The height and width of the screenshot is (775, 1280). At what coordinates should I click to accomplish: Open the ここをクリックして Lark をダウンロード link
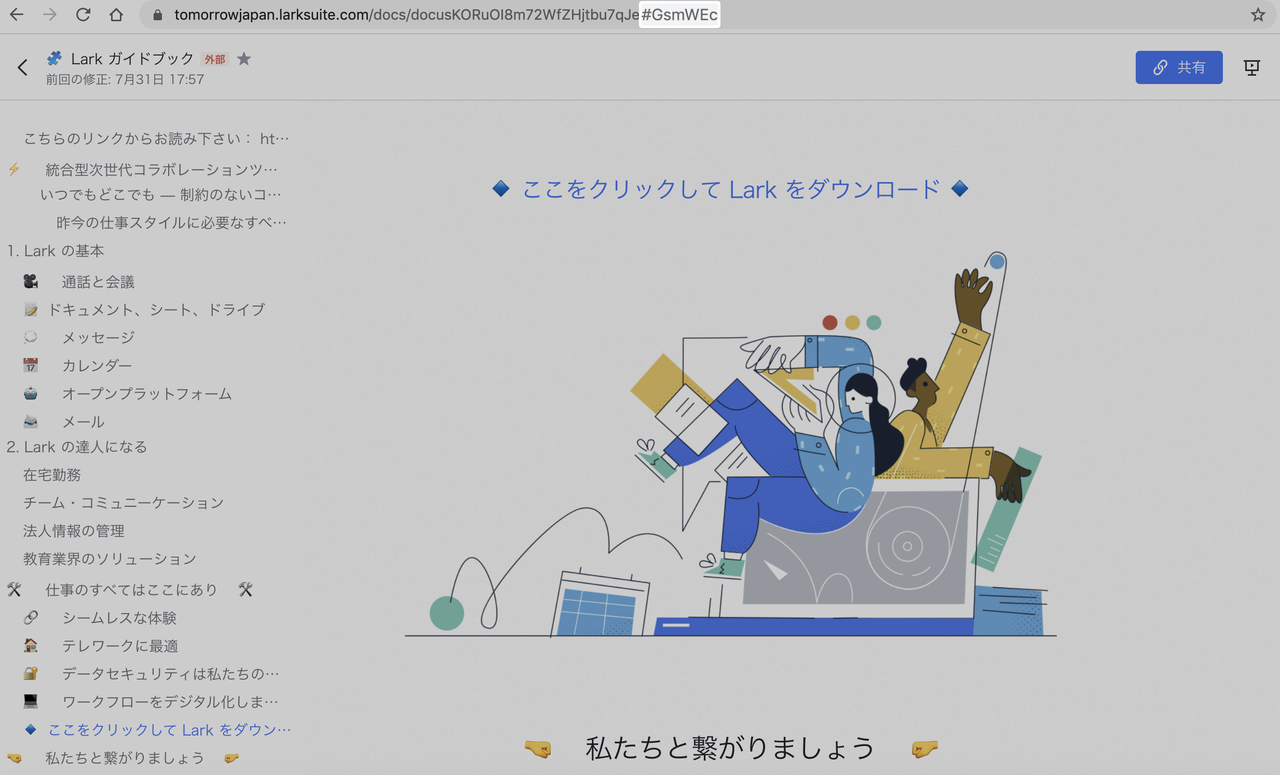click(730, 189)
